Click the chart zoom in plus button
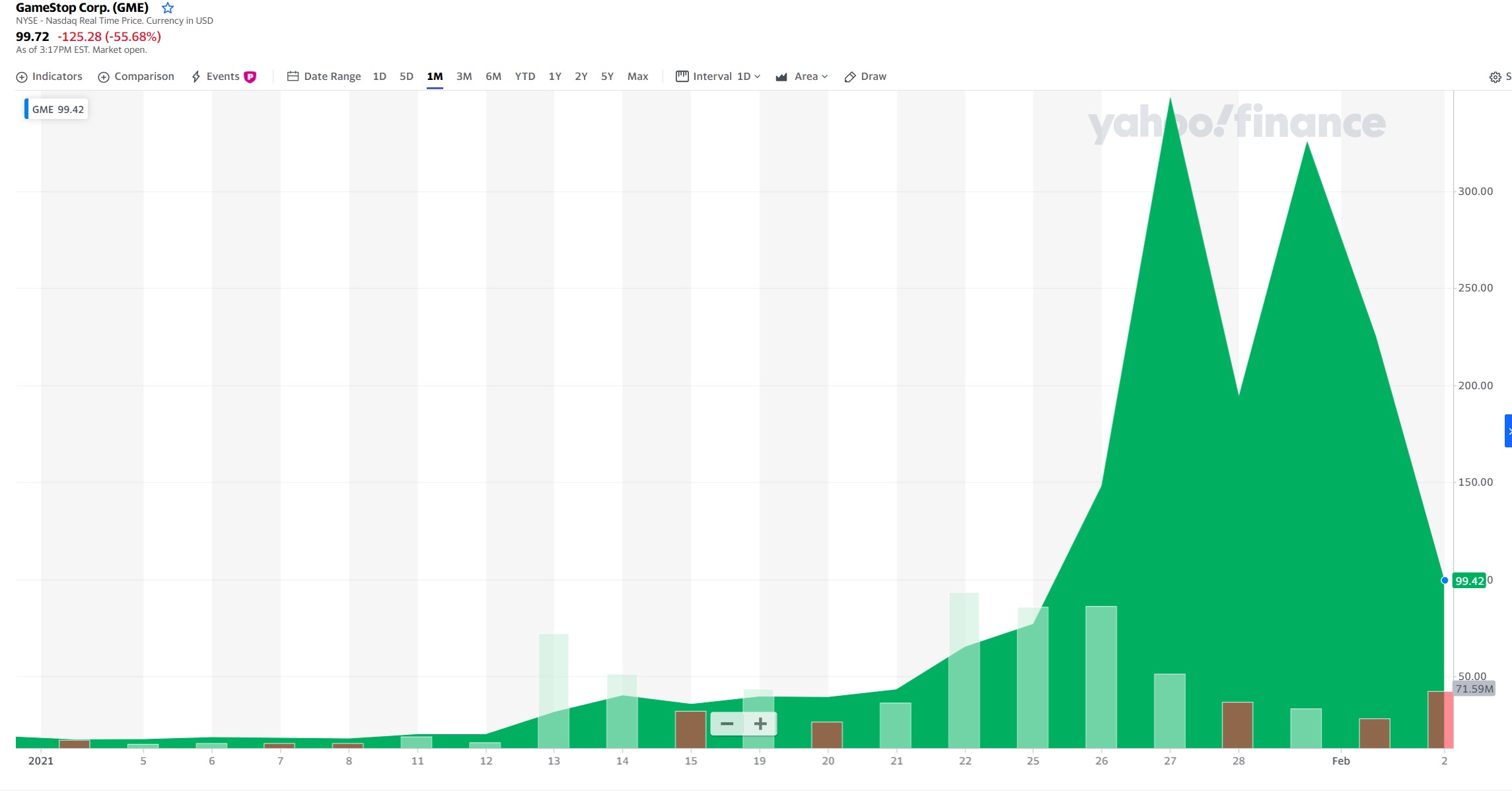 [760, 724]
